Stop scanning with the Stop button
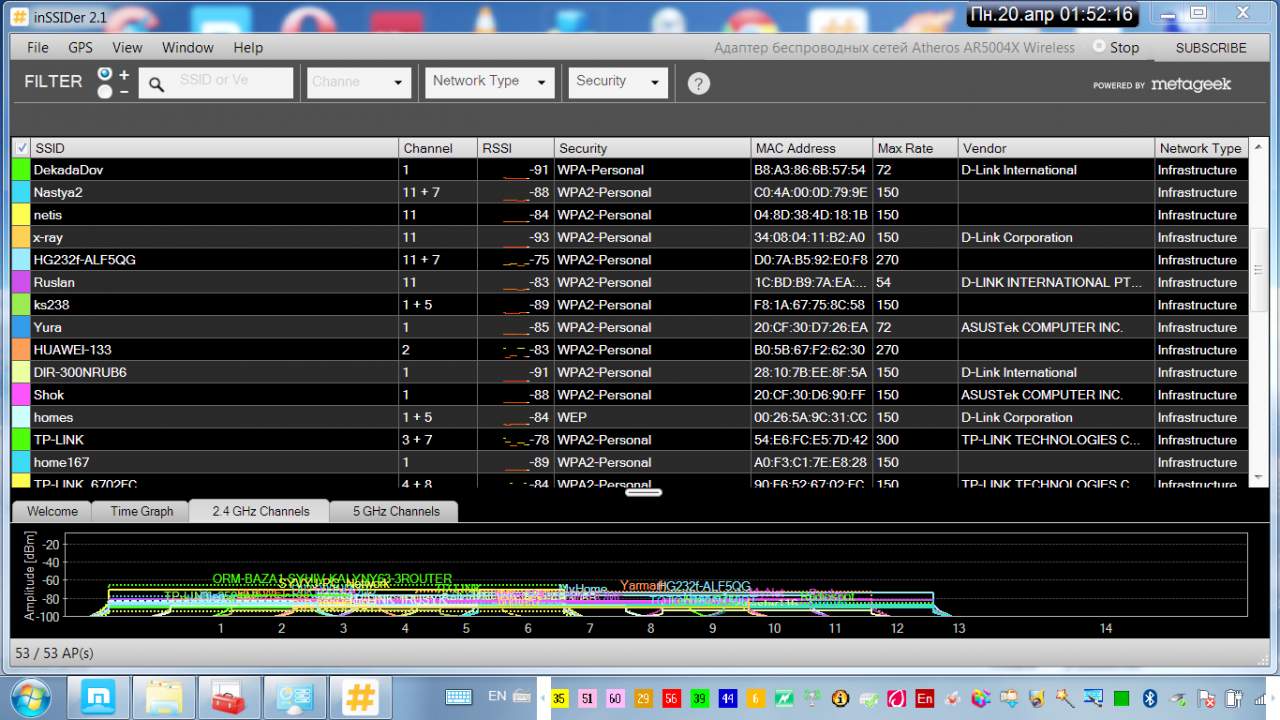The image size is (1280, 720). (x=1116, y=47)
